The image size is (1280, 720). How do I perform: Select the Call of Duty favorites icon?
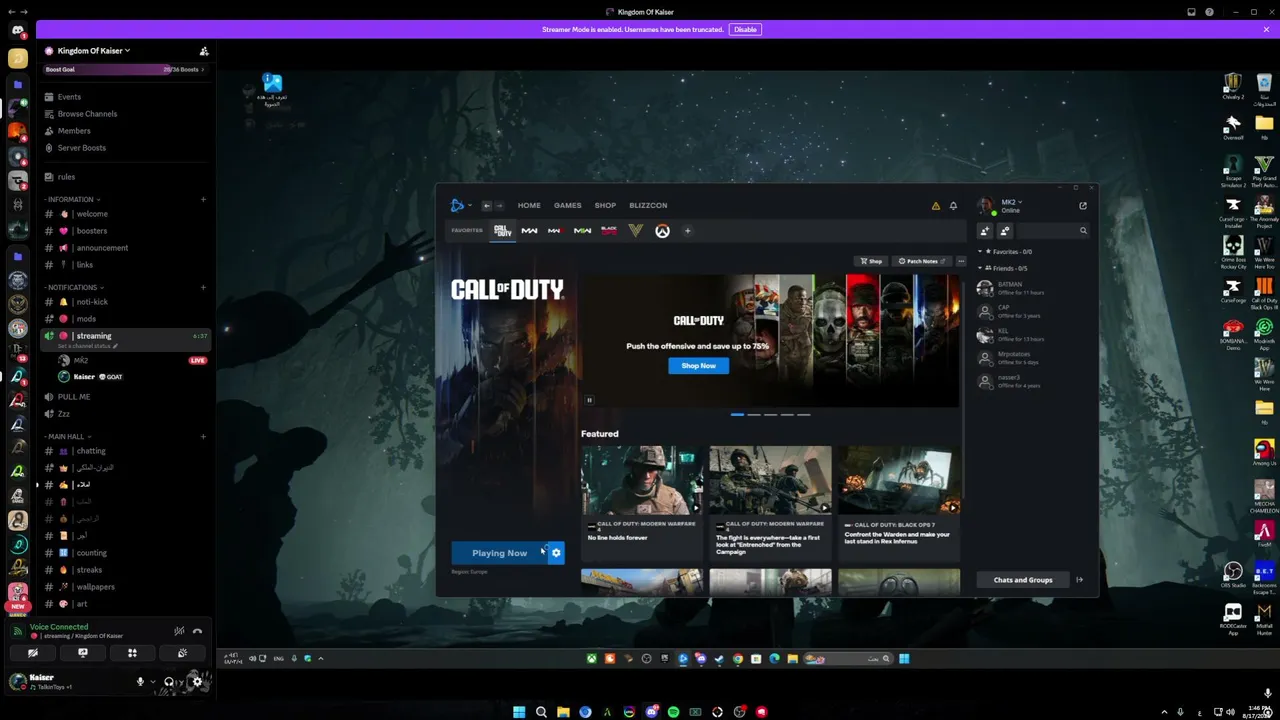click(502, 231)
